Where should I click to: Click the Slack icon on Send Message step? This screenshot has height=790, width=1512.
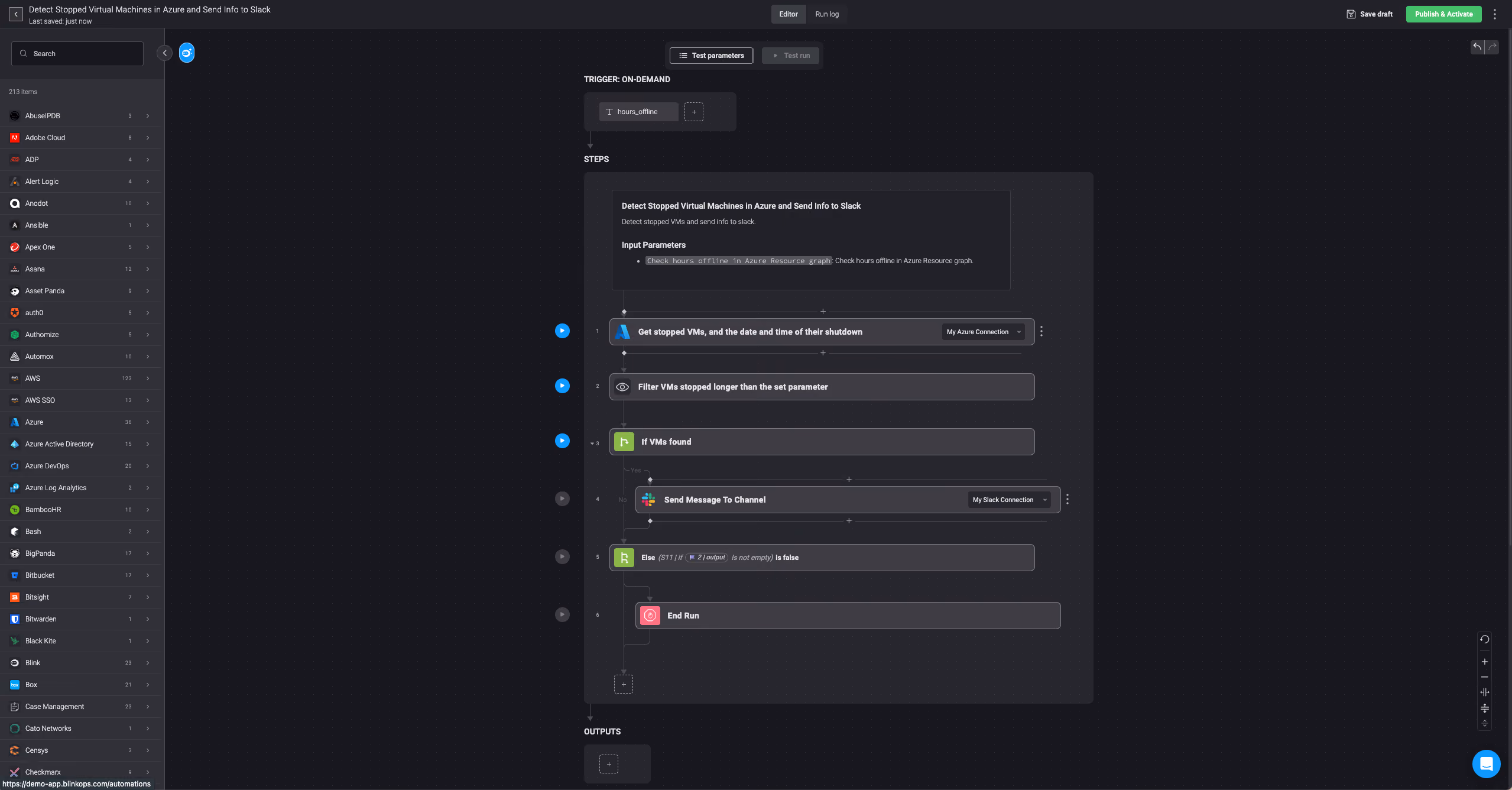point(648,500)
